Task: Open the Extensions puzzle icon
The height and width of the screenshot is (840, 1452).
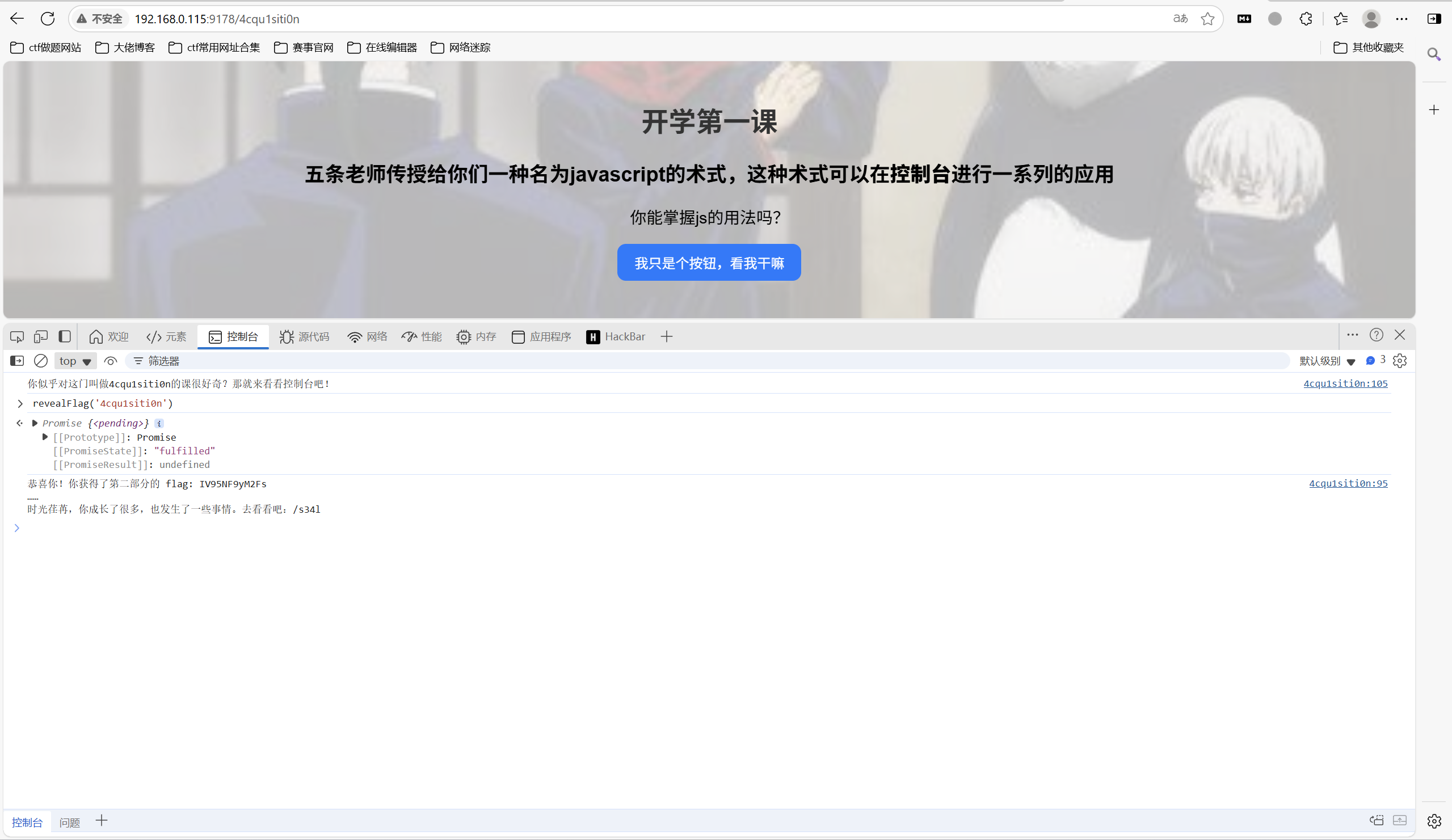Action: [x=1306, y=19]
